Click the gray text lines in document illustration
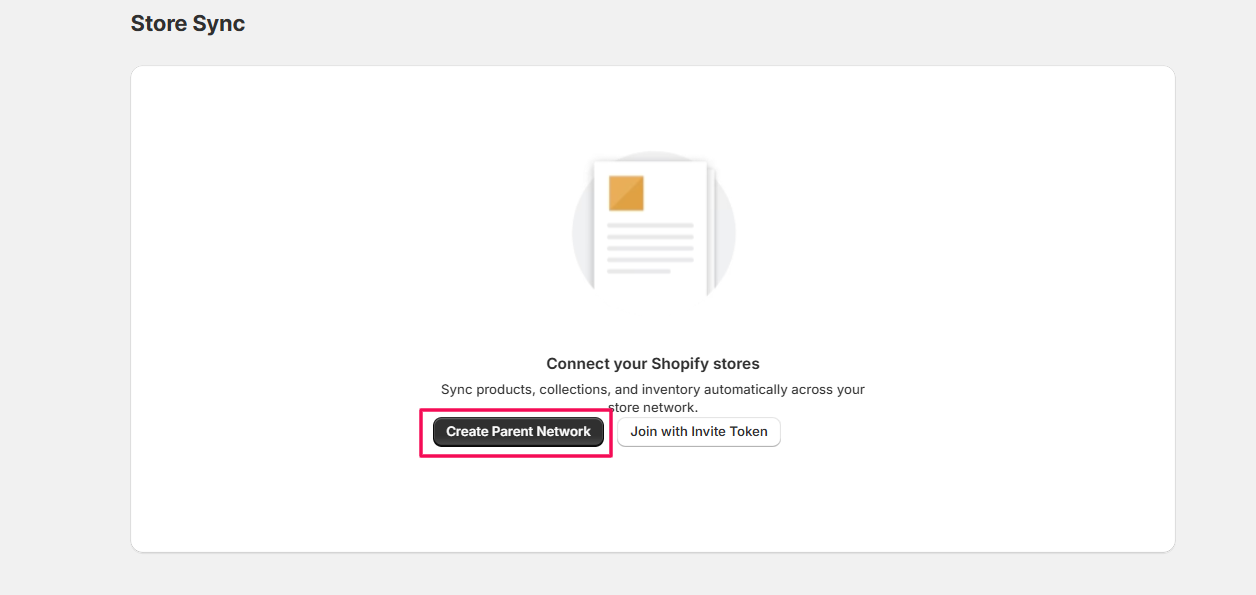Screen dimensions: 1256x595 (650, 247)
